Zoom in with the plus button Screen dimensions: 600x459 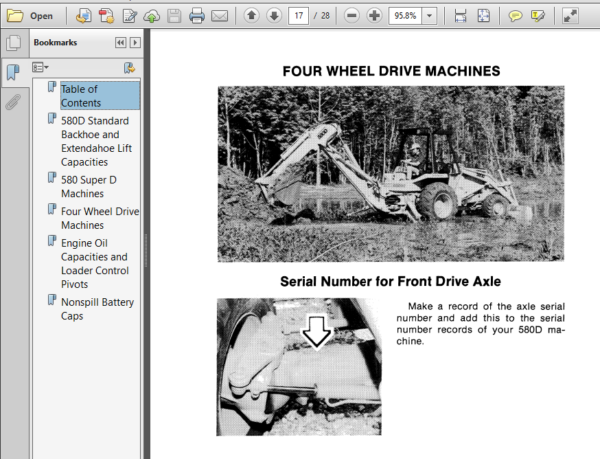(374, 16)
